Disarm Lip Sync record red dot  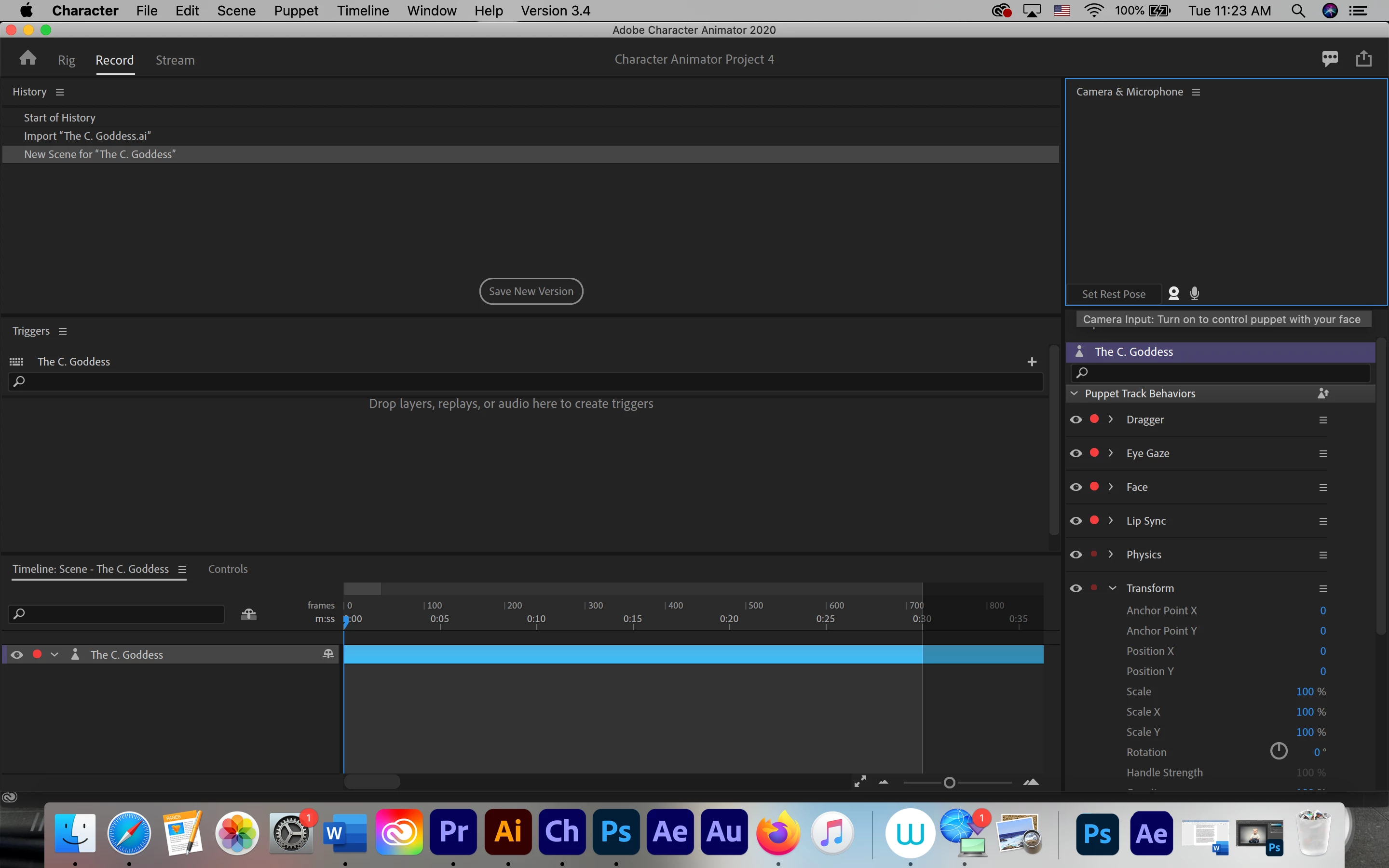[1094, 520]
